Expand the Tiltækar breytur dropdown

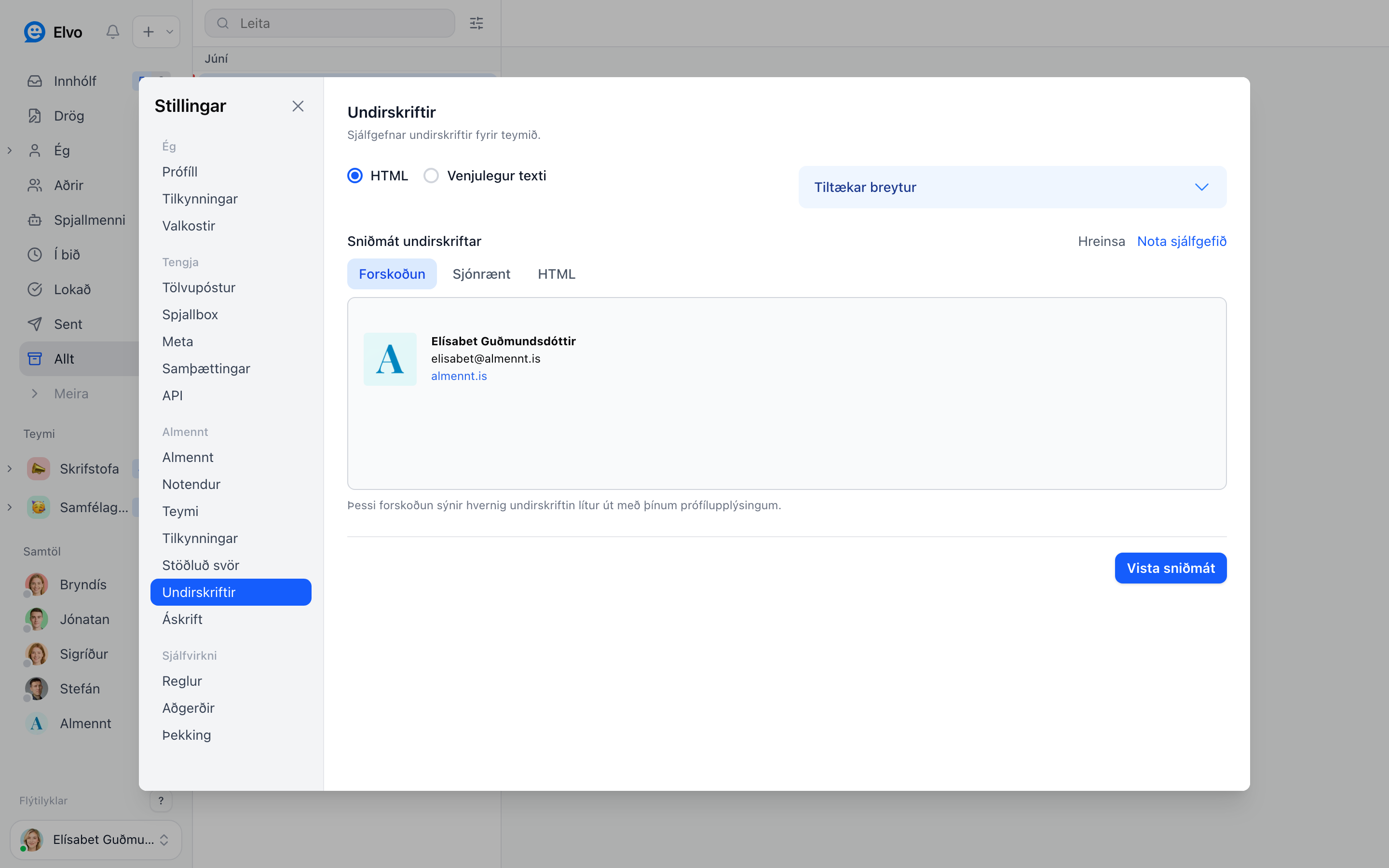tap(1012, 187)
